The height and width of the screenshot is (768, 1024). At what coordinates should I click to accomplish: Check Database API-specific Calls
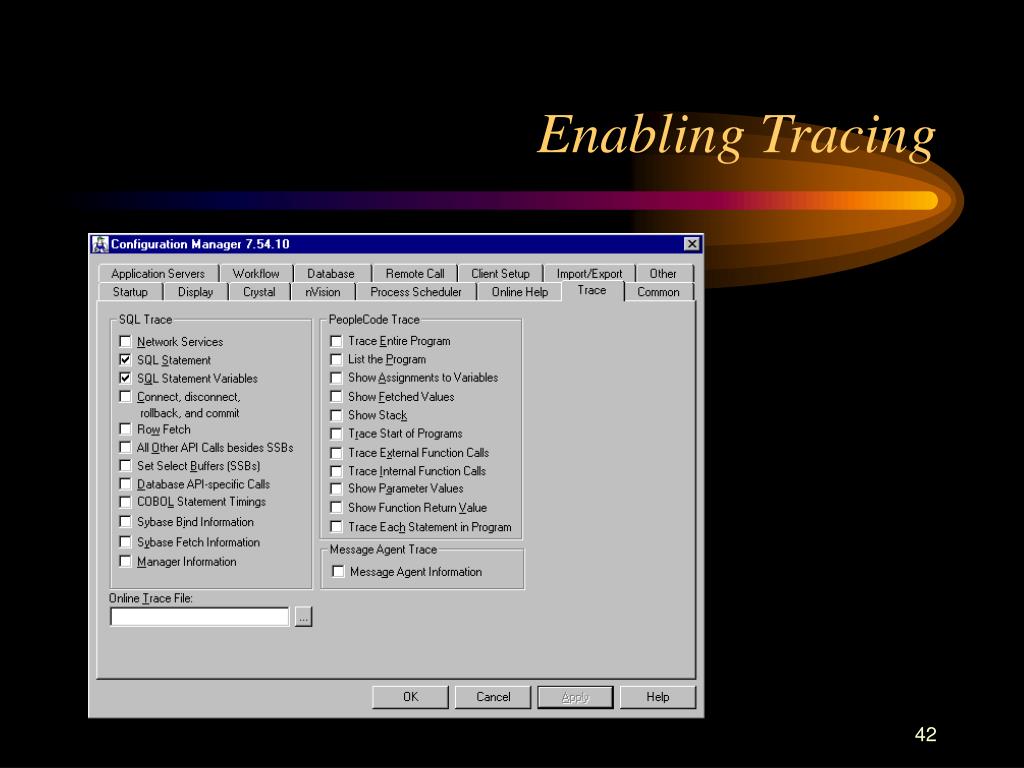tap(125, 484)
